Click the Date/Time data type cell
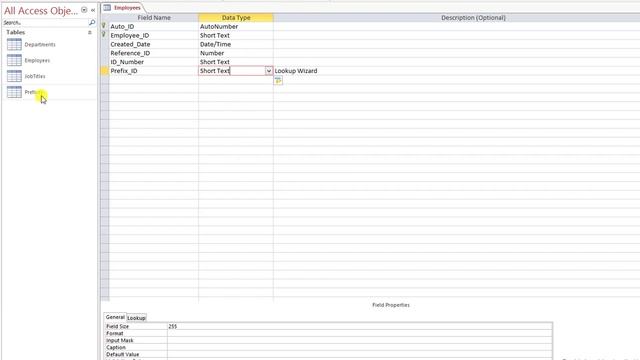 [236, 44]
